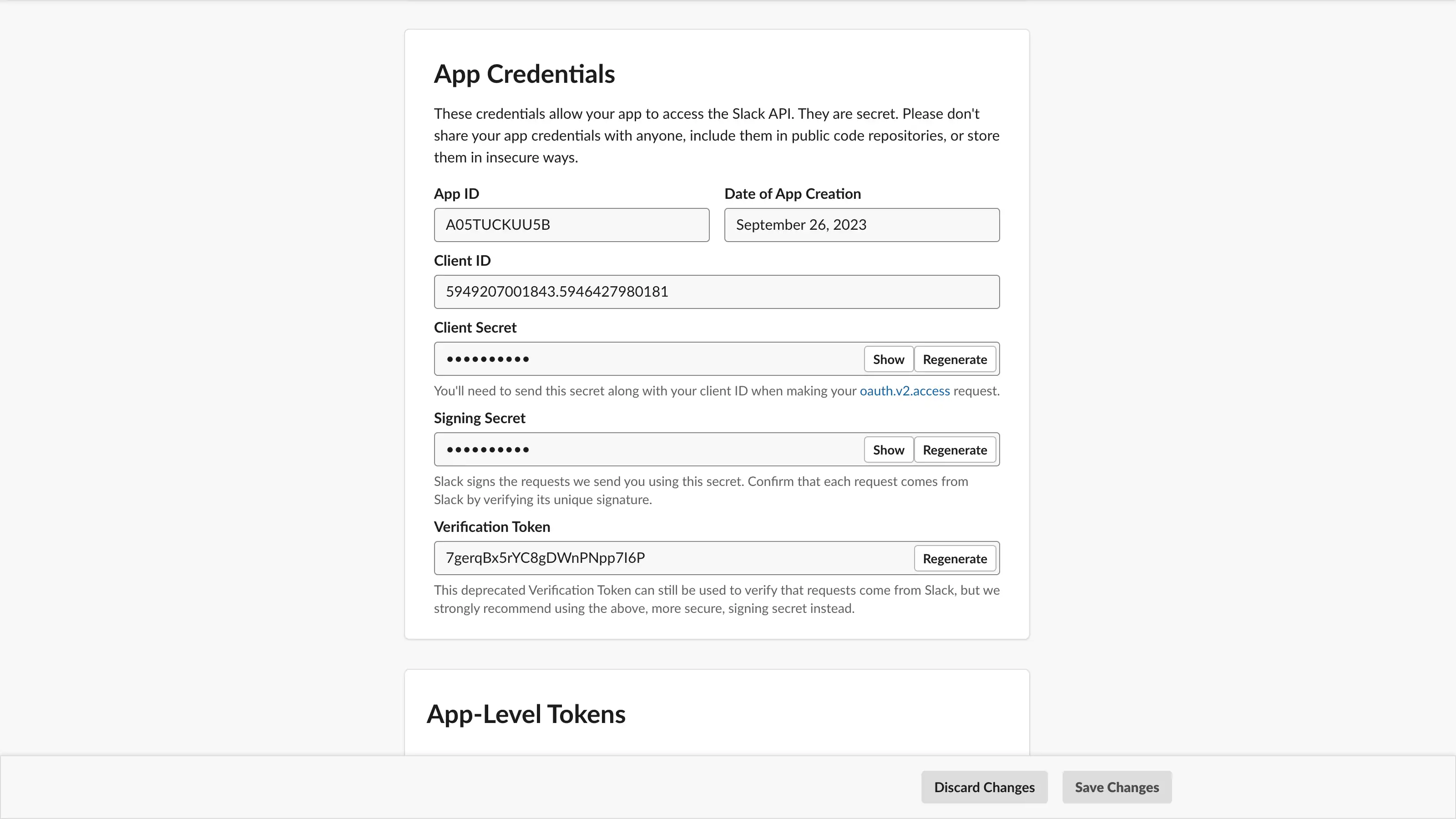Image resolution: width=1456 pixels, height=819 pixels.
Task: Click the Verification Token label
Action: 492,527
